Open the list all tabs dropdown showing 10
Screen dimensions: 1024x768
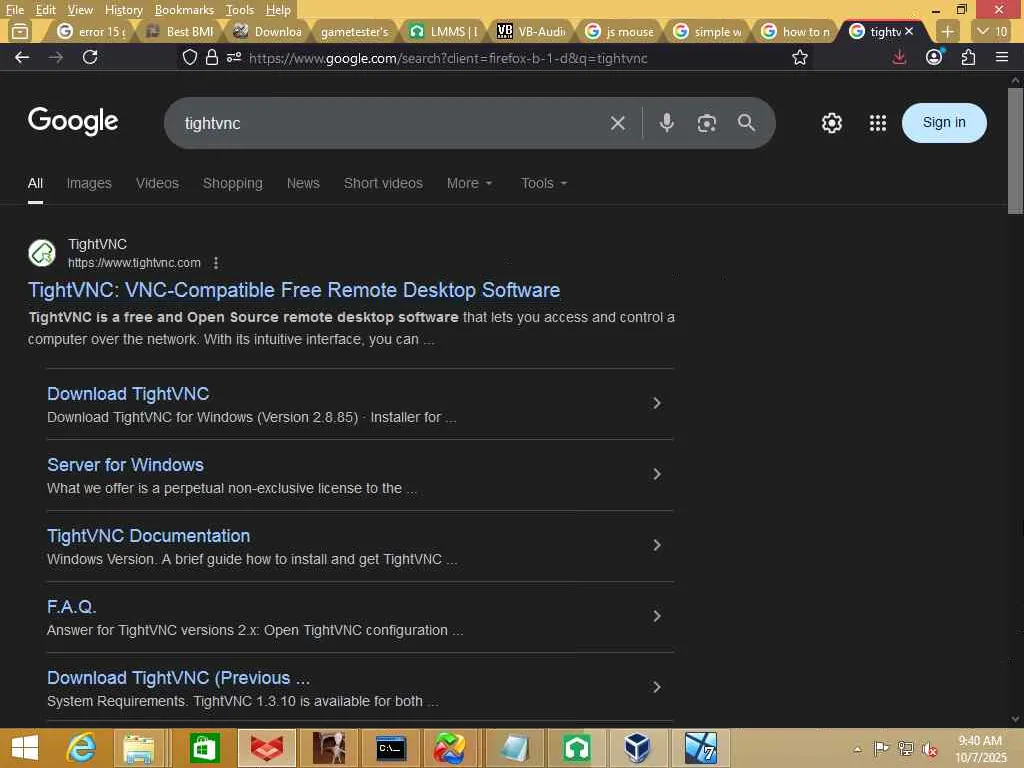(x=992, y=31)
